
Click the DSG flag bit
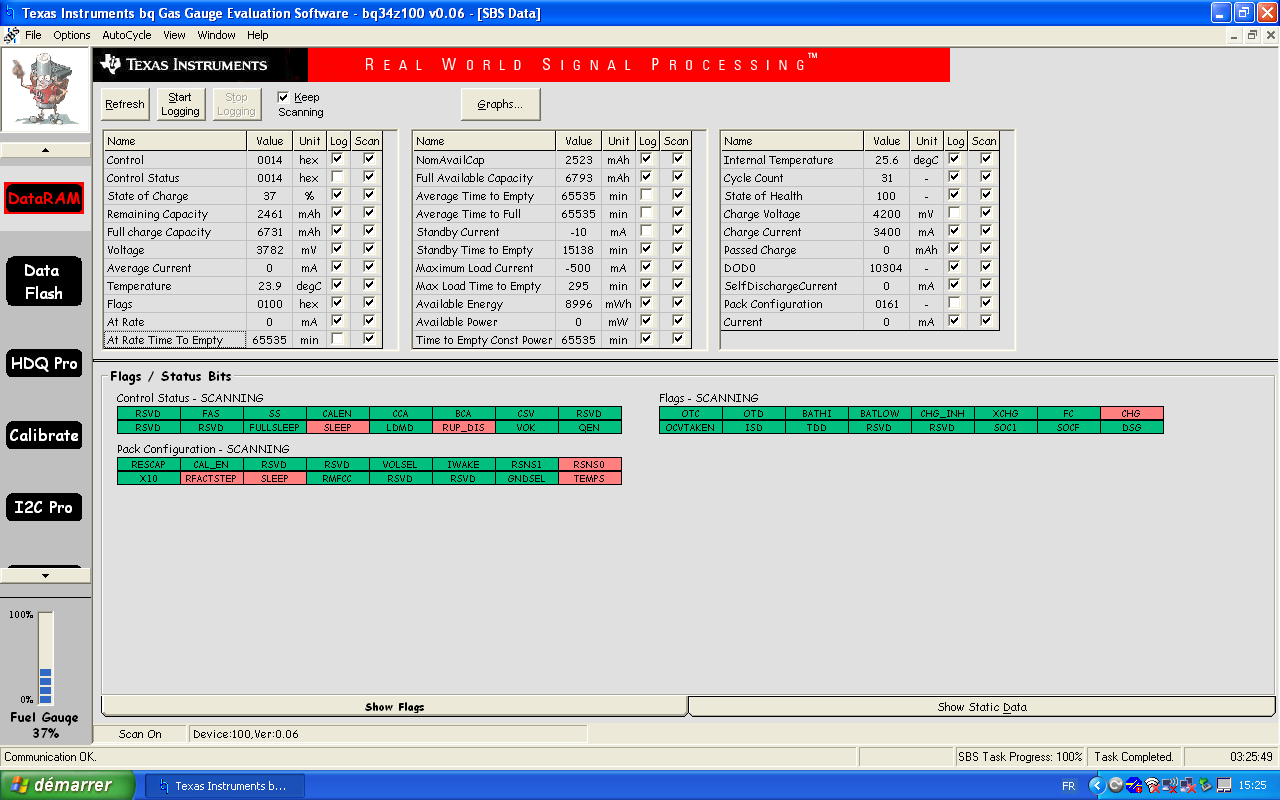[1131, 428]
